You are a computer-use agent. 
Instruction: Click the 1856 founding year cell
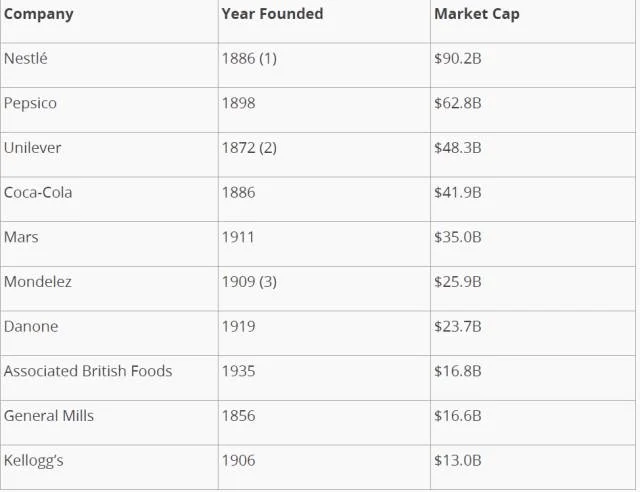coord(238,416)
